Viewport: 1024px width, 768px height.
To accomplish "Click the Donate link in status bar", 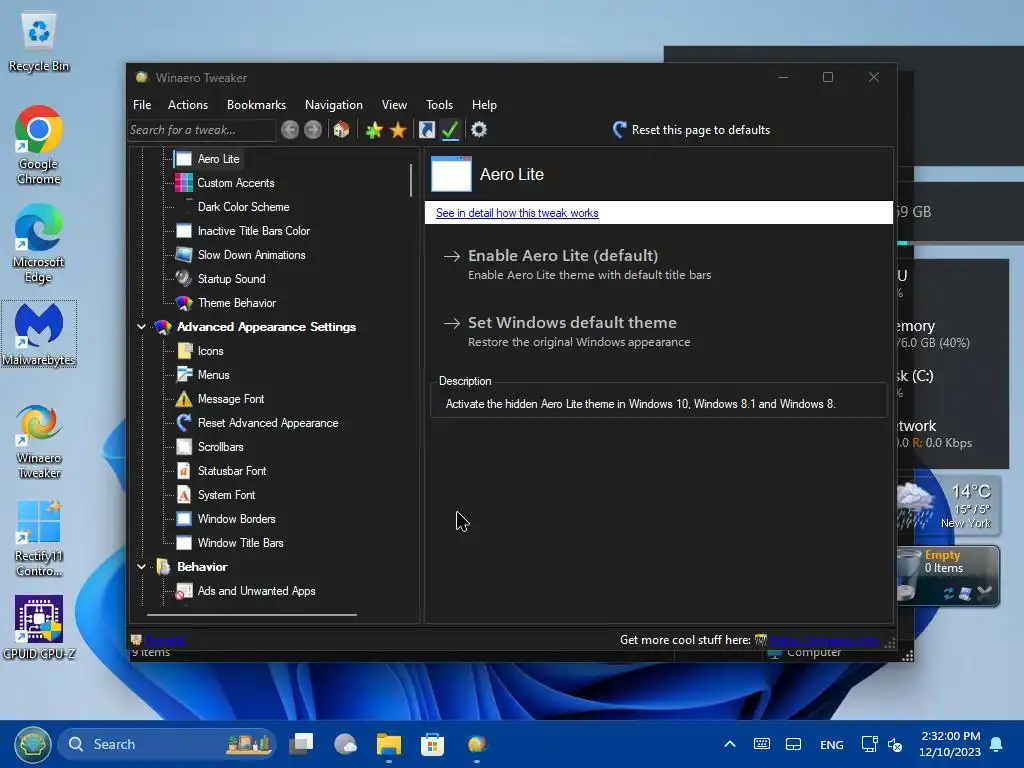I will coord(166,640).
